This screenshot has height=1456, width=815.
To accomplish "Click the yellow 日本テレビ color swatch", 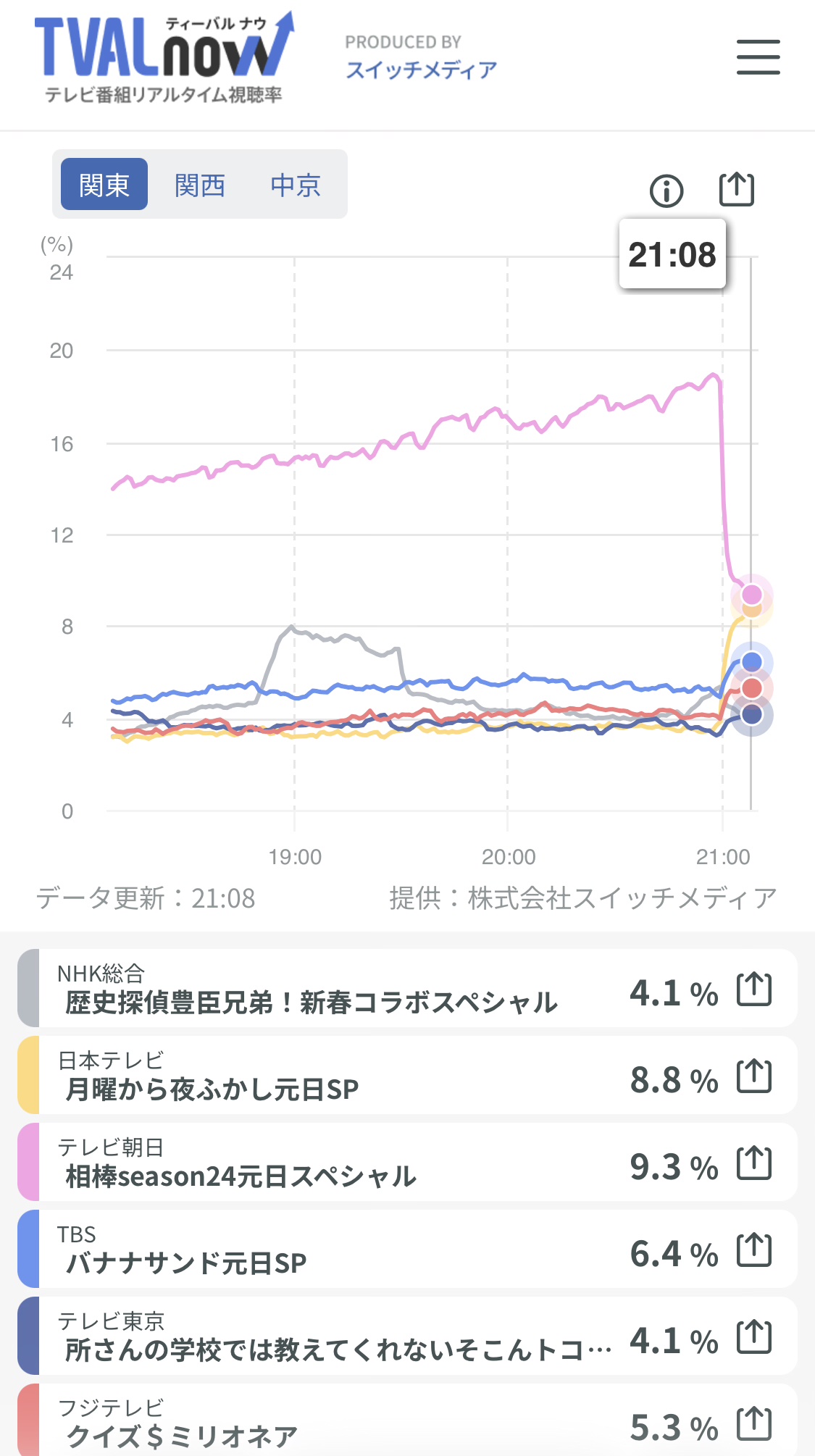I will pos(28,1075).
